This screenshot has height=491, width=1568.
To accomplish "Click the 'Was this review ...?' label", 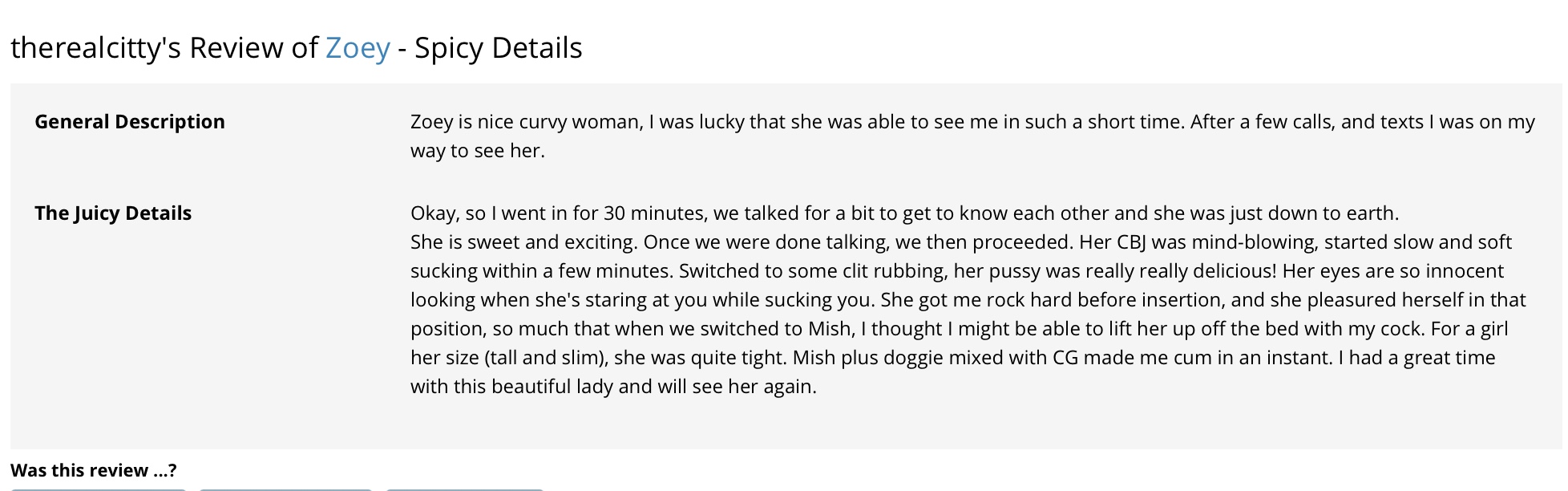I will tap(93, 470).
